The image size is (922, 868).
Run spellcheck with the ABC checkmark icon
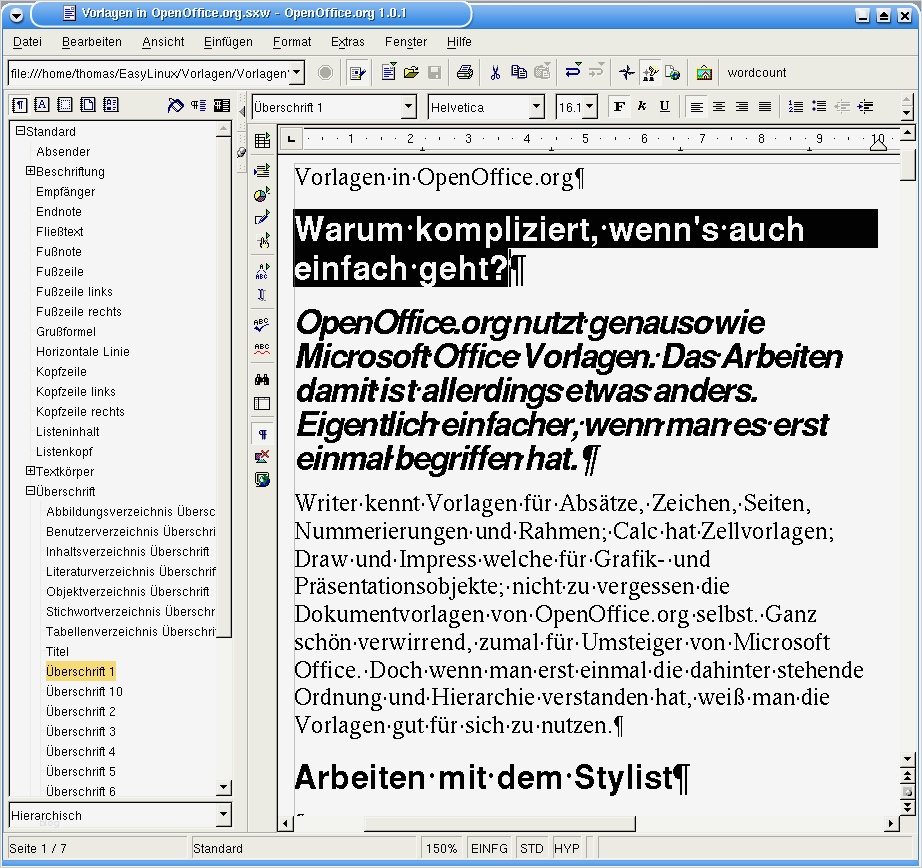tap(262, 324)
